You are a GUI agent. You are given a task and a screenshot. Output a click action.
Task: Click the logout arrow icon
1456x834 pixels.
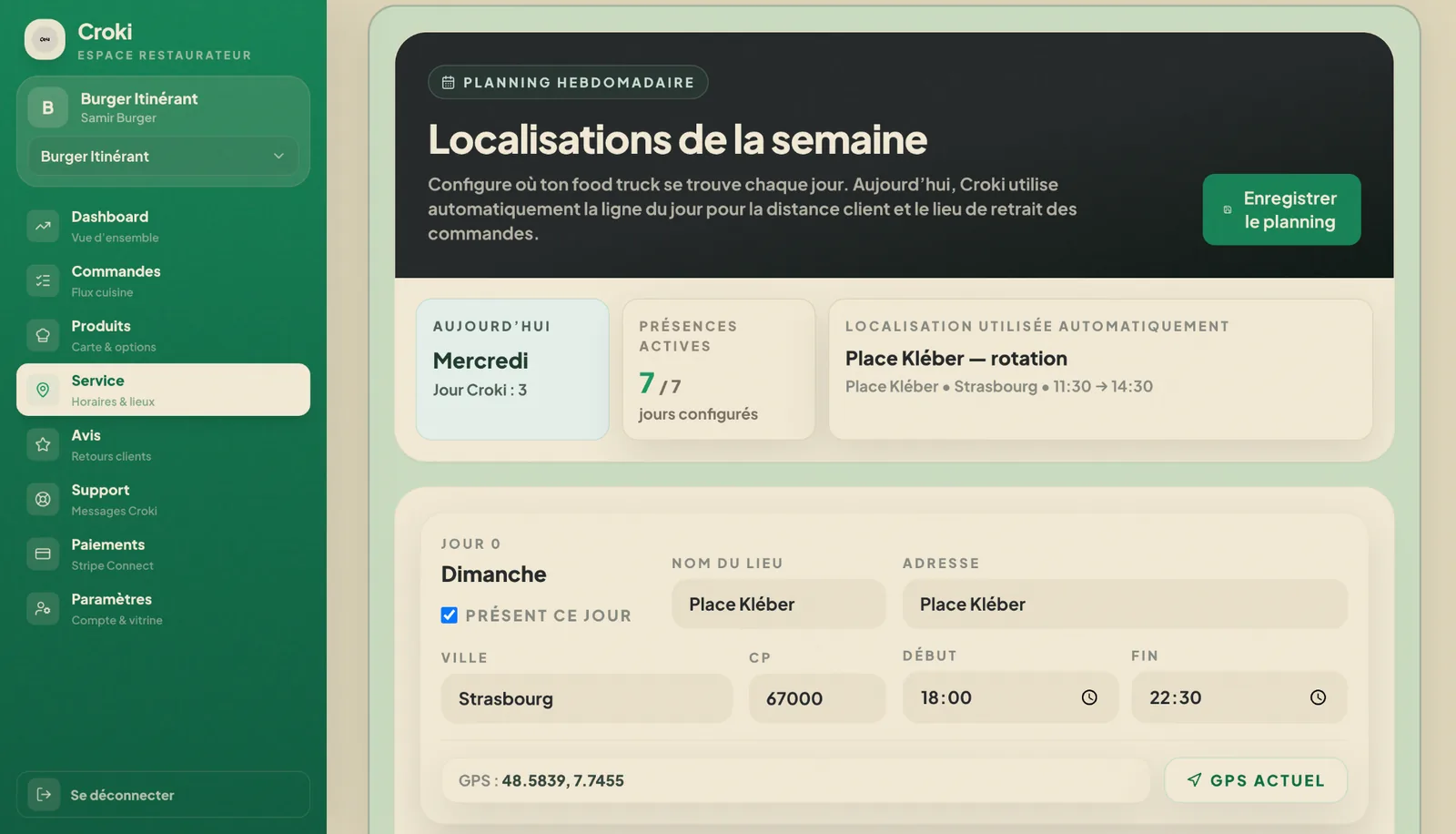pos(44,794)
